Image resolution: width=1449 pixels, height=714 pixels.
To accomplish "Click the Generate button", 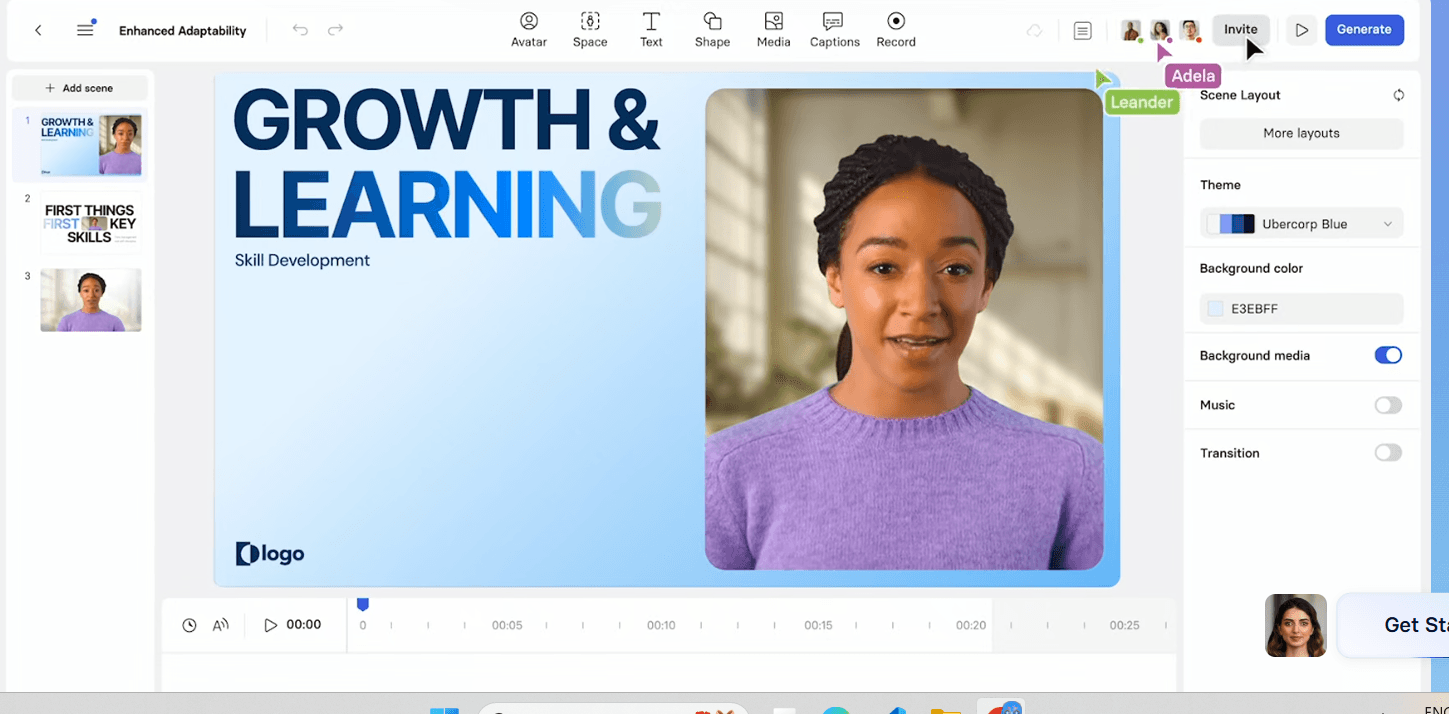I will [x=1364, y=30].
